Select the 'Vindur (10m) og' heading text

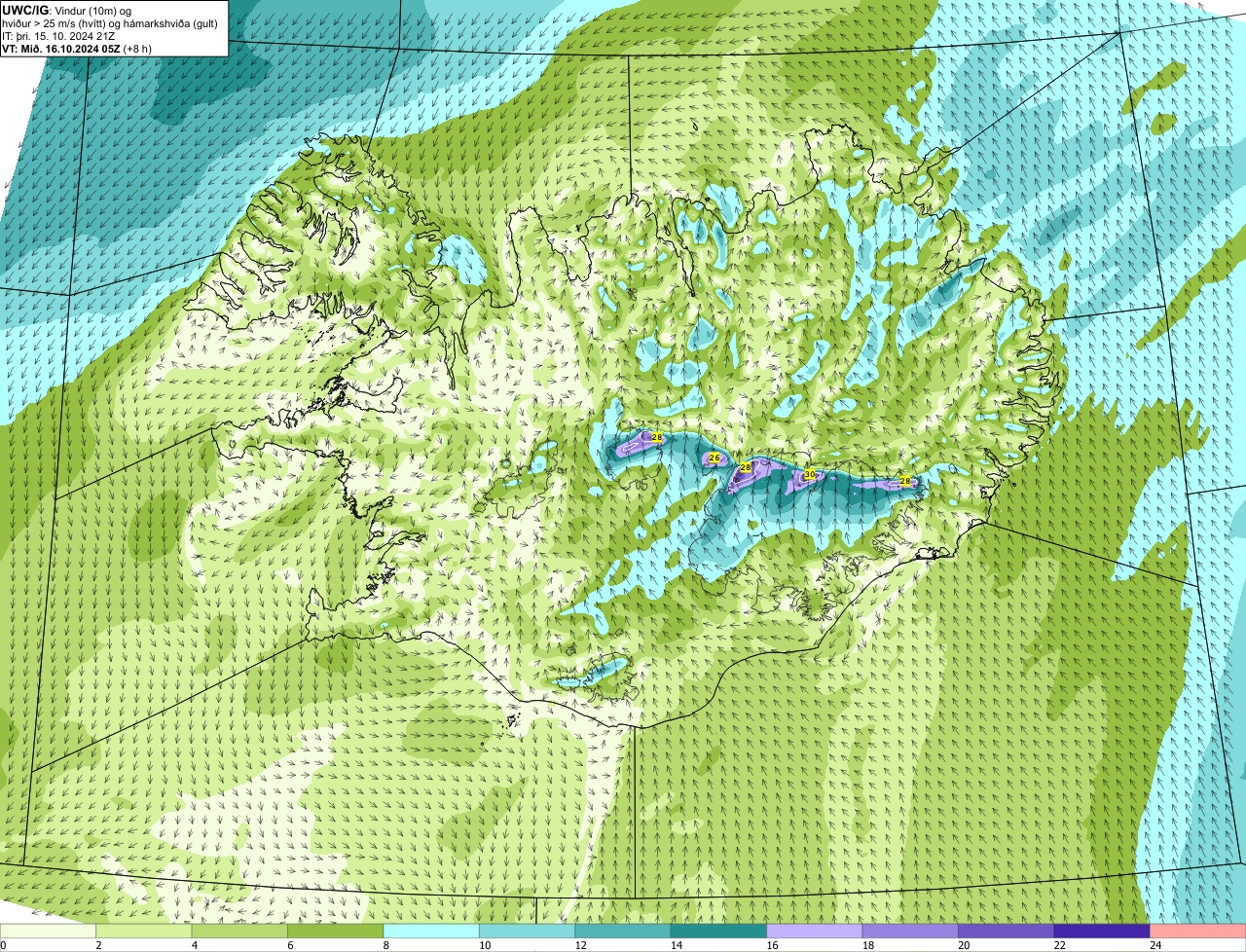[92, 10]
